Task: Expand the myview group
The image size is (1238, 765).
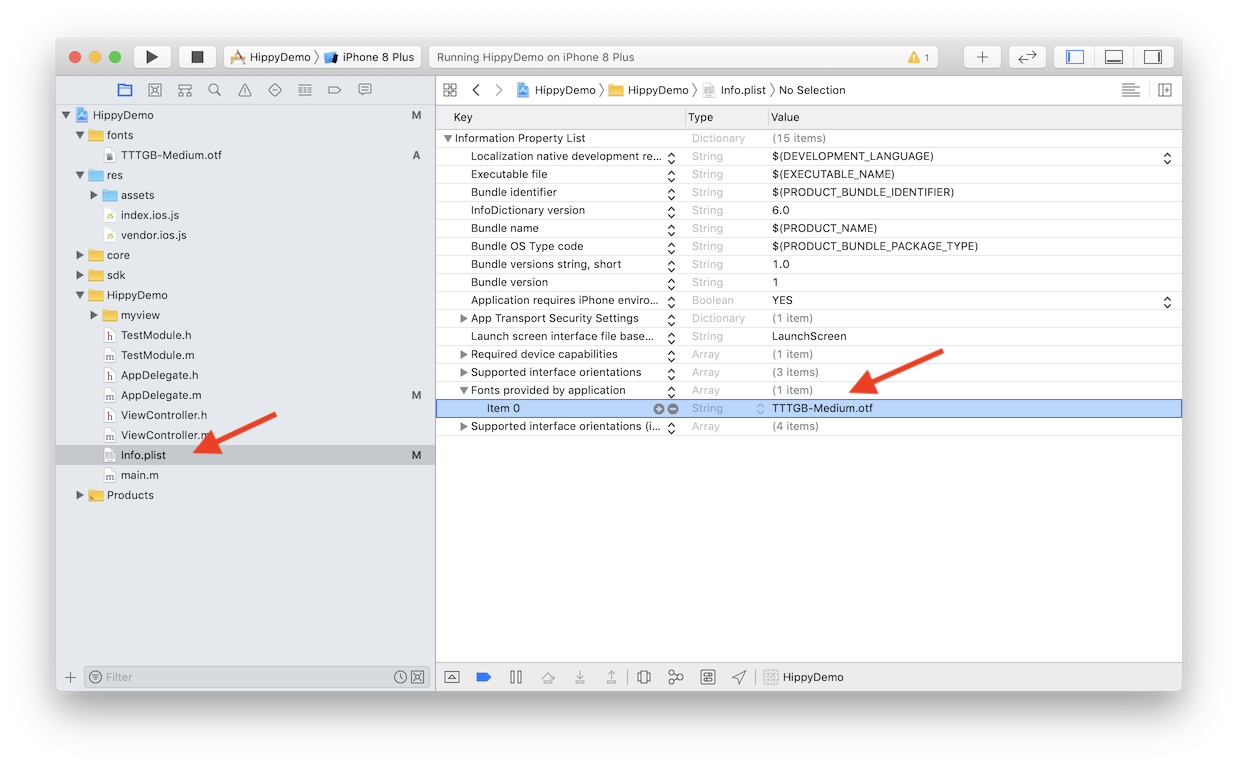Action: (x=94, y=315)
